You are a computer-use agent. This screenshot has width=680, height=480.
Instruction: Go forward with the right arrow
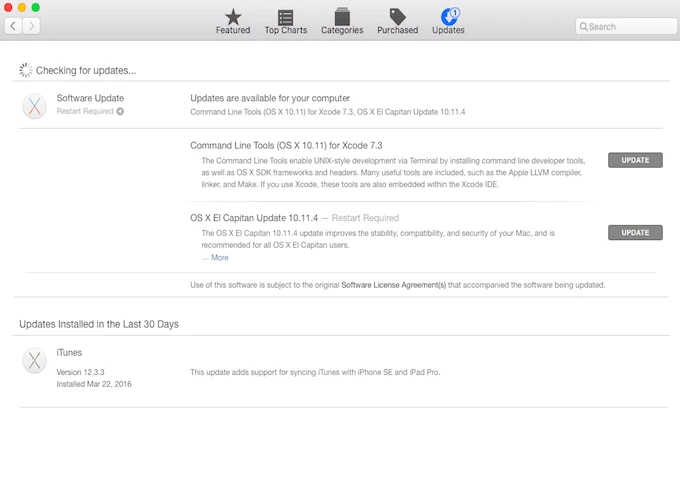point(31,26)
